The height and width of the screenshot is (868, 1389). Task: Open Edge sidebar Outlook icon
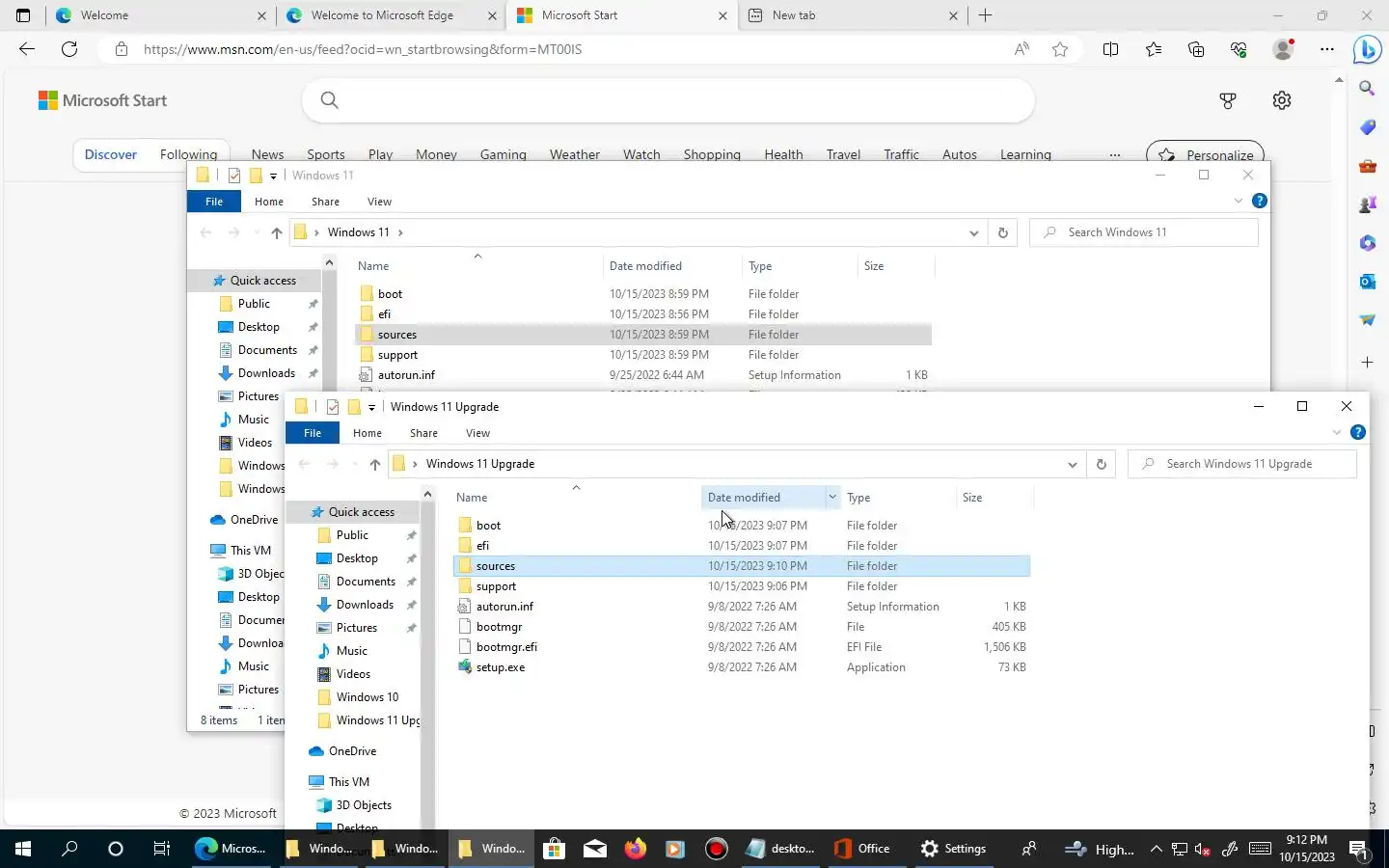1367,282
